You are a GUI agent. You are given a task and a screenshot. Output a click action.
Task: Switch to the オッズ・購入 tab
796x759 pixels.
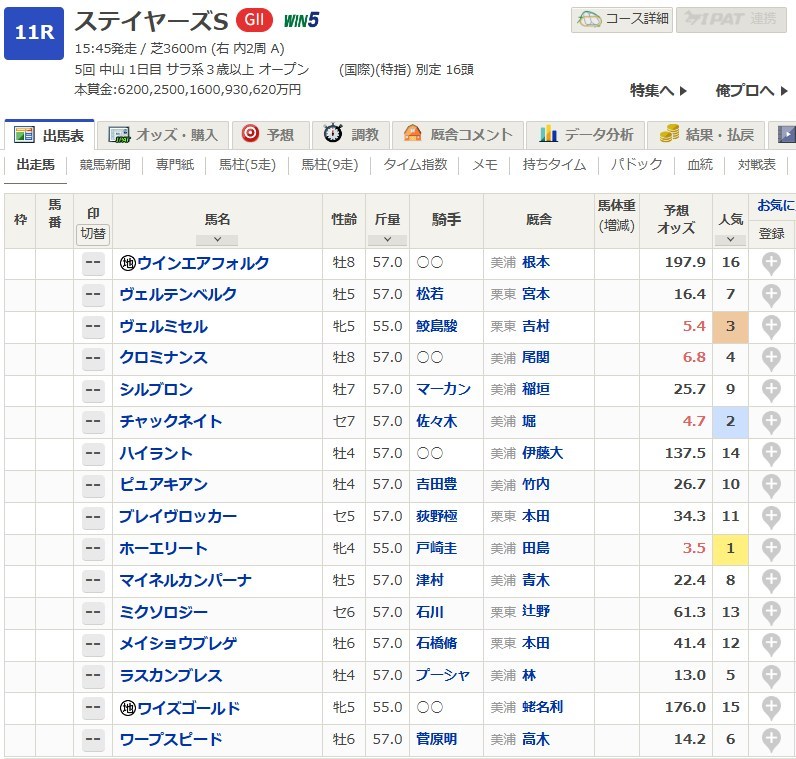click(x=167, y=134)
